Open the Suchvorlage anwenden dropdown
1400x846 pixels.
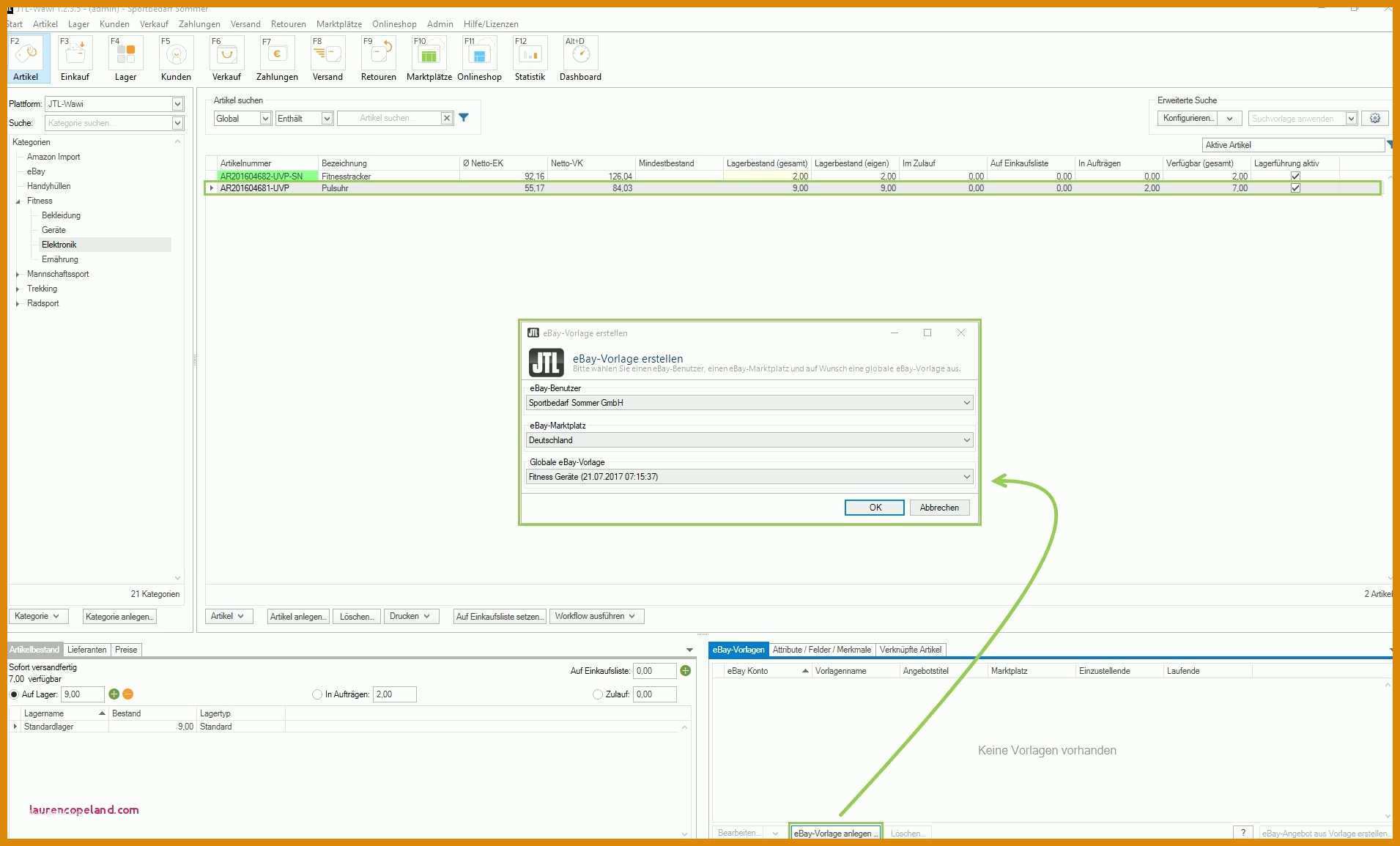coord(1351,119)
